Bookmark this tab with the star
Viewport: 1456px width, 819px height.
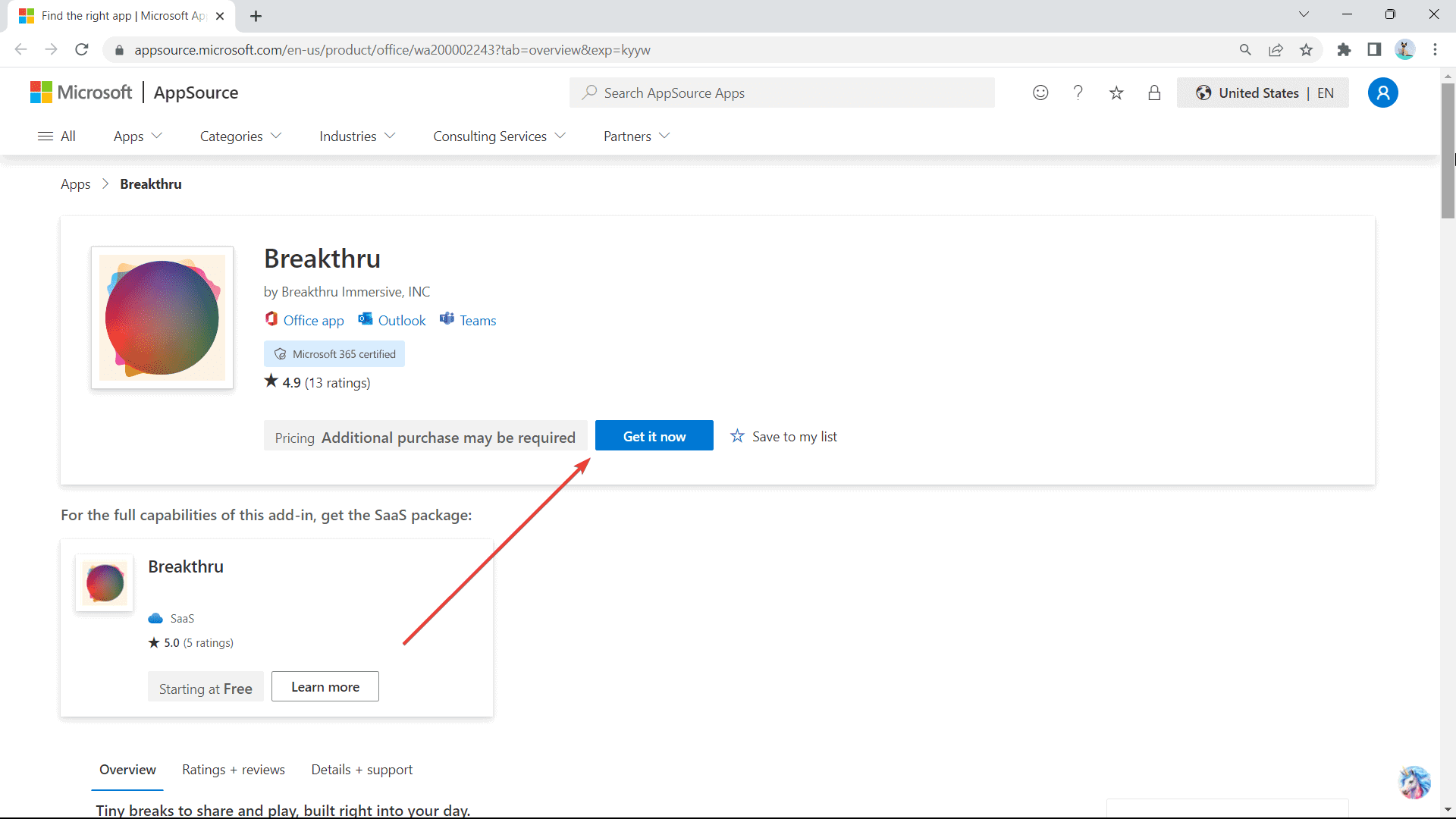1306,49
